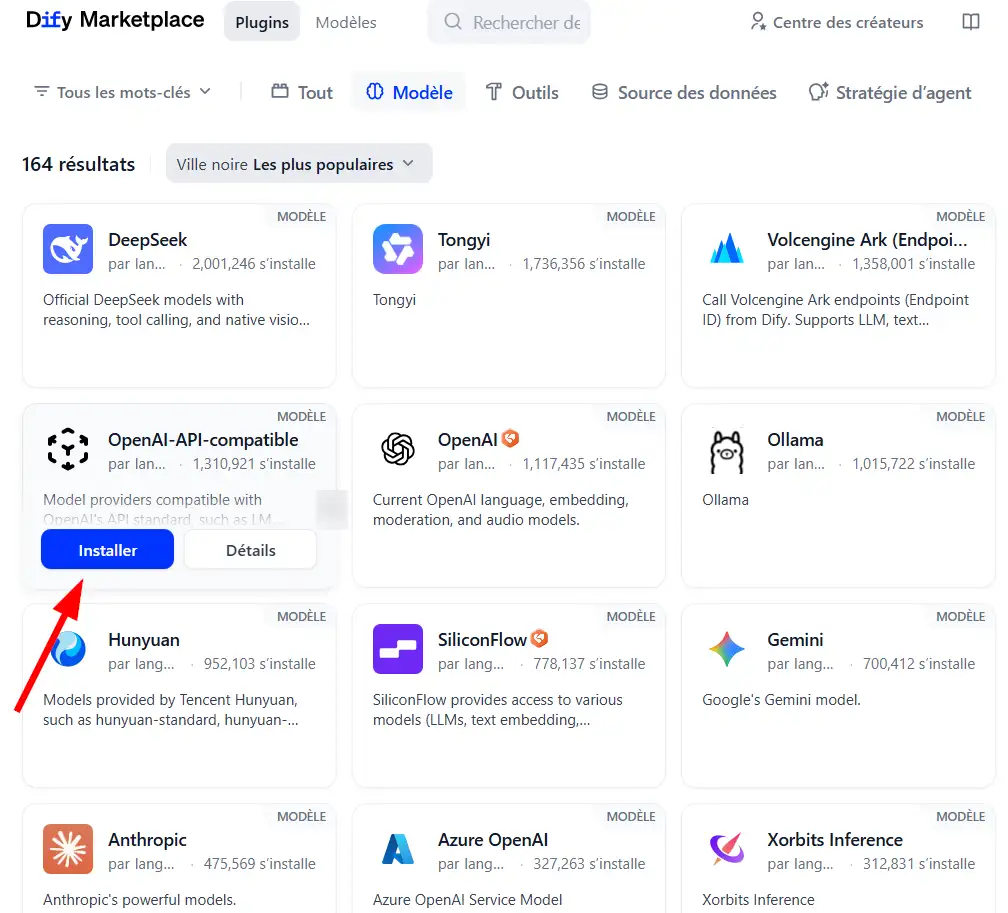
Task: Select the Outils category filter
Action: click(522, 92)
